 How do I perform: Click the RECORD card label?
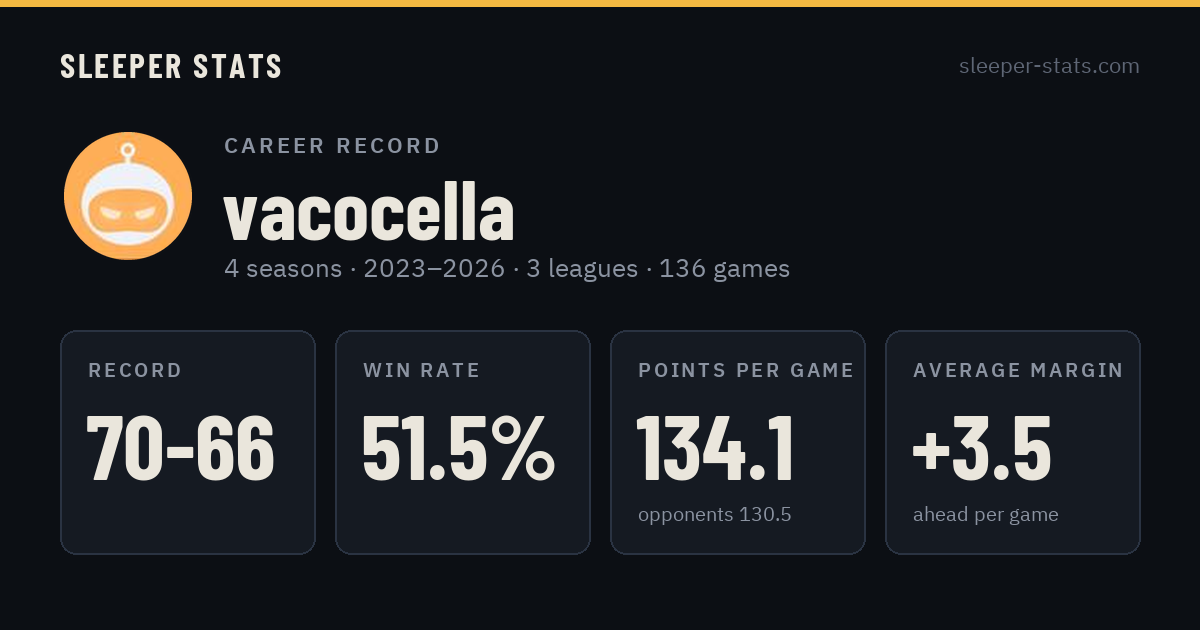[135, 371]
